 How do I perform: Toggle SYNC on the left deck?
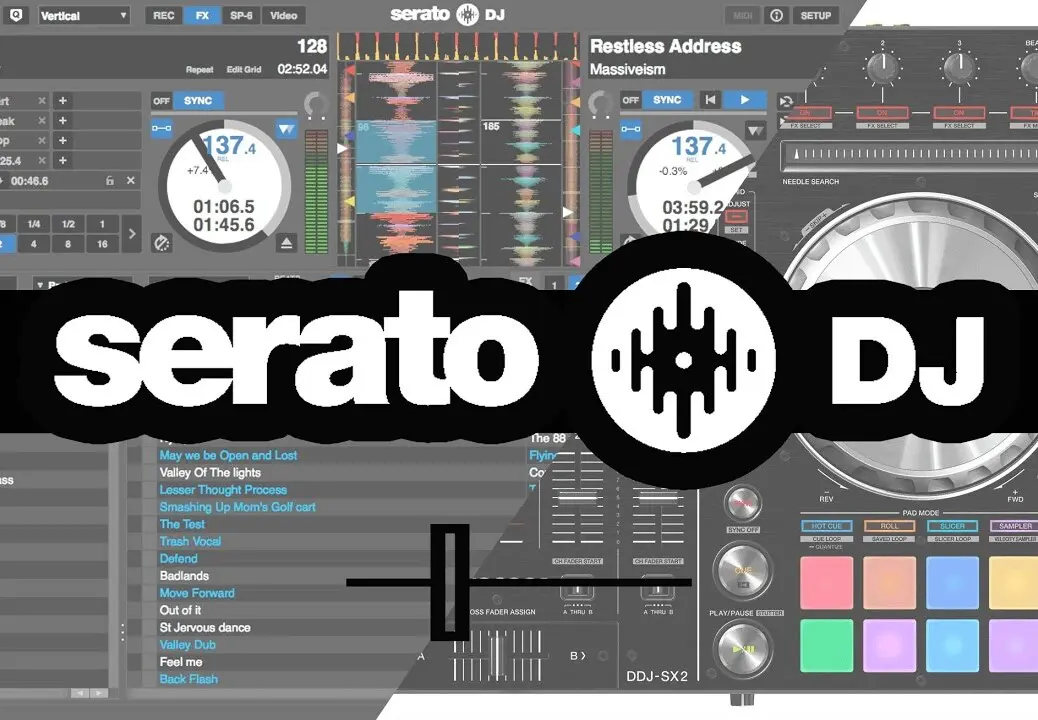click(198, 101)
